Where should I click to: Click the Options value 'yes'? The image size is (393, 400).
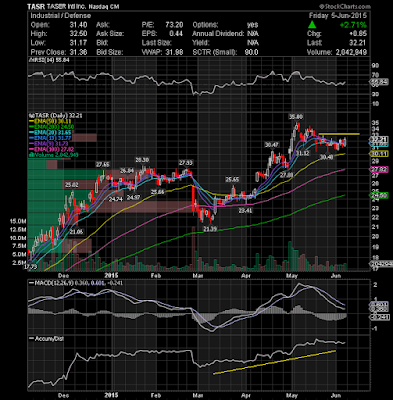pos(253,25)
